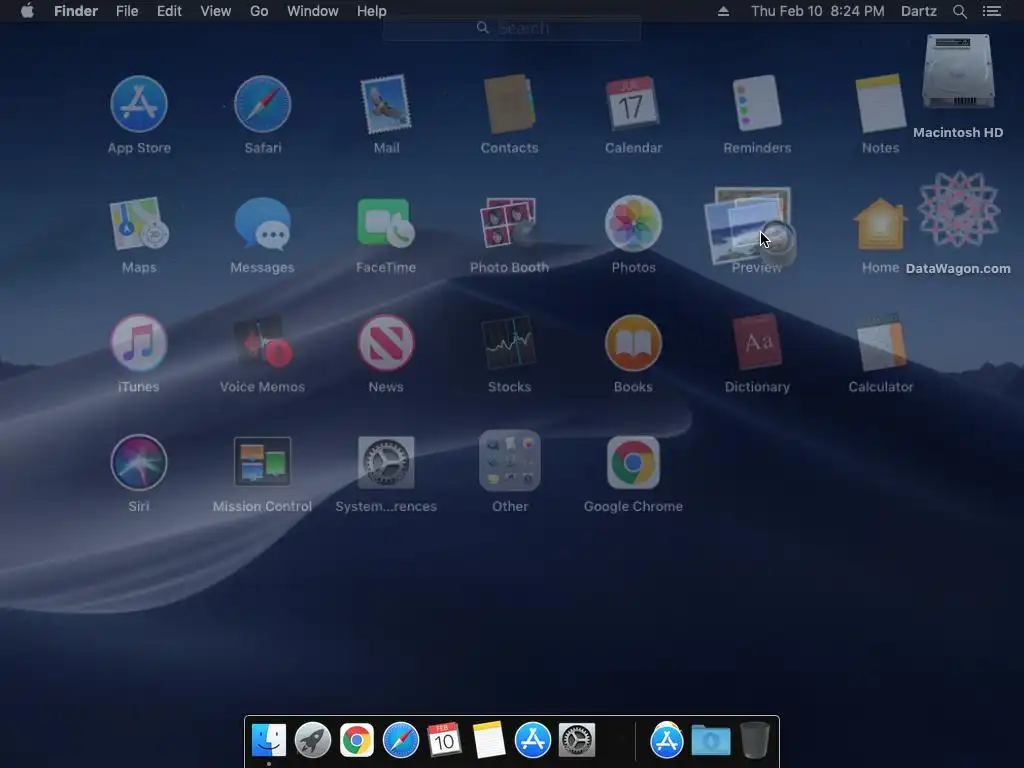This screenshot has width=1024, height=768.
Task: Launch the Home app
Action: tap(880, 224)
